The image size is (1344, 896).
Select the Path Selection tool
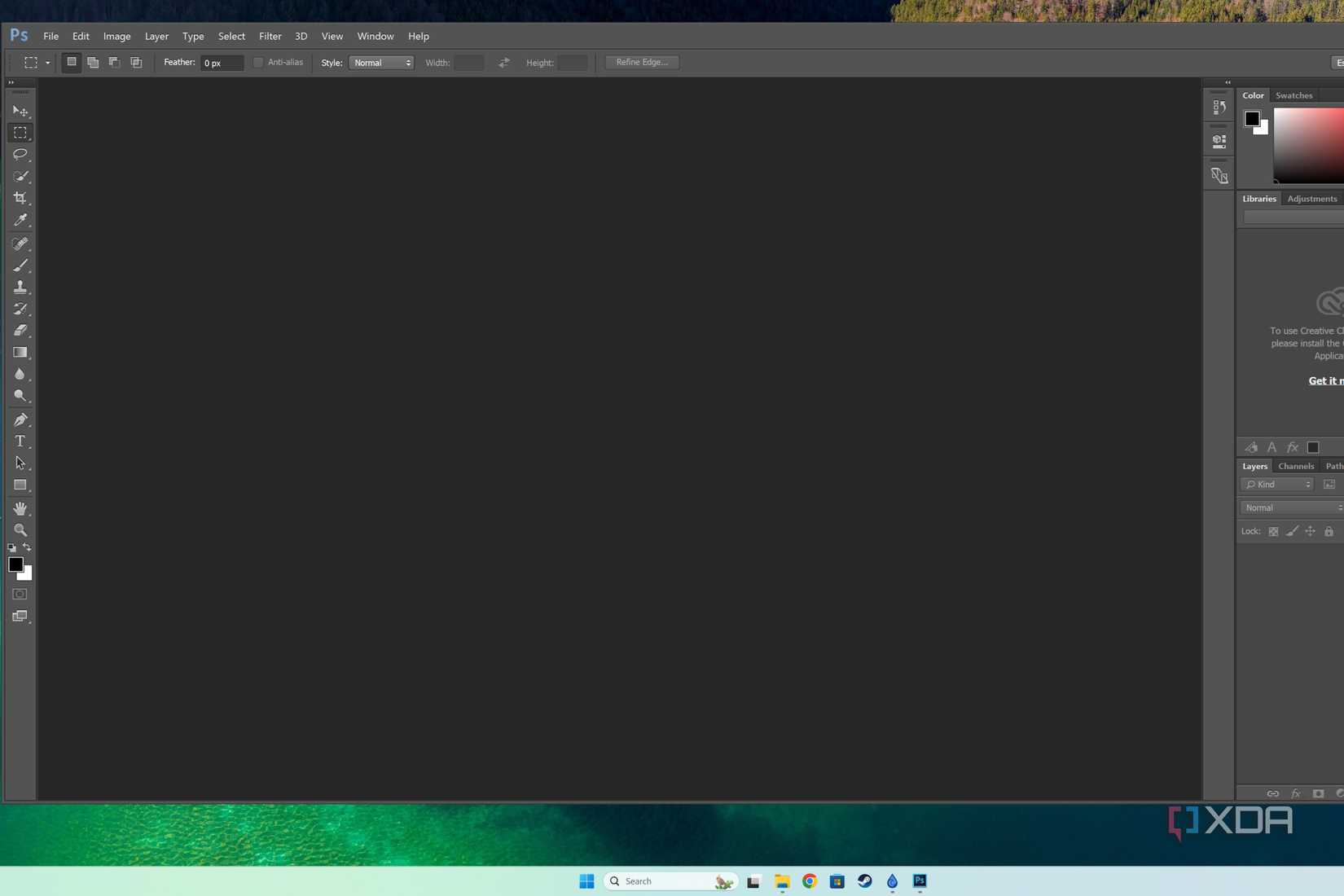(x=20, y=463)
